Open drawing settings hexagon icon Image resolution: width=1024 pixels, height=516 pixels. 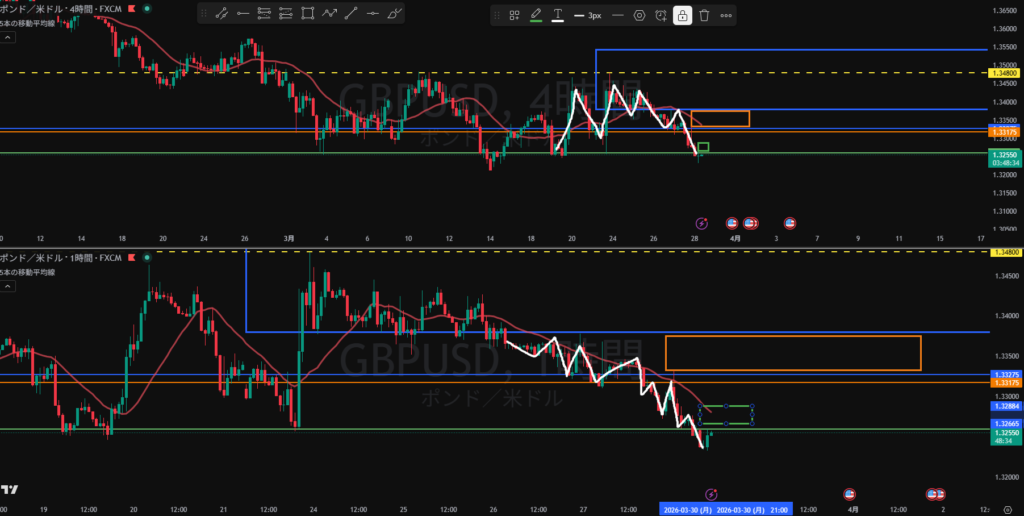(640, 16)
